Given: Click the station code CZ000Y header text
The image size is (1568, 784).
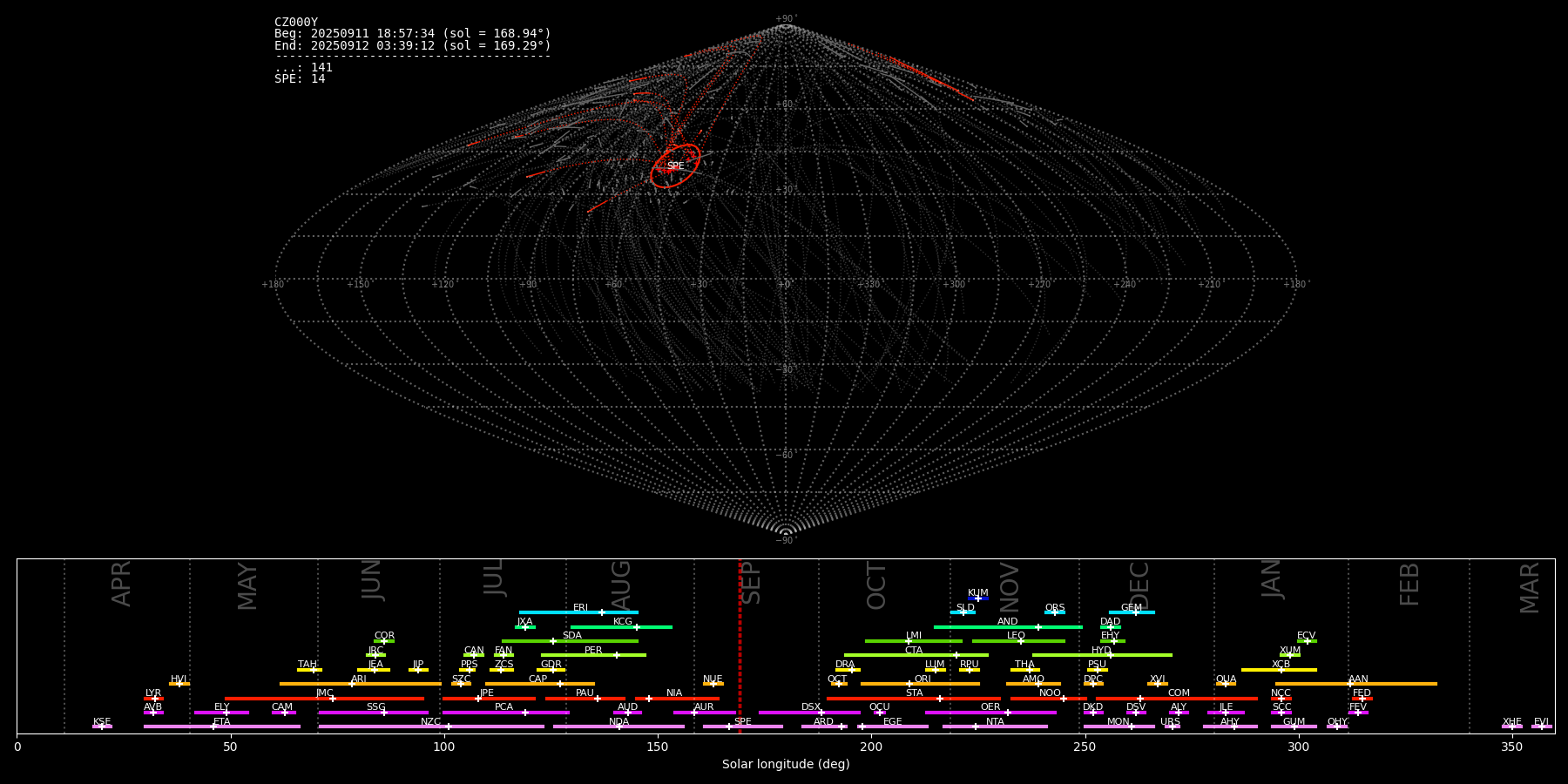Looking at the screenshot, I should pyautogui.click(x=296, y=23).
